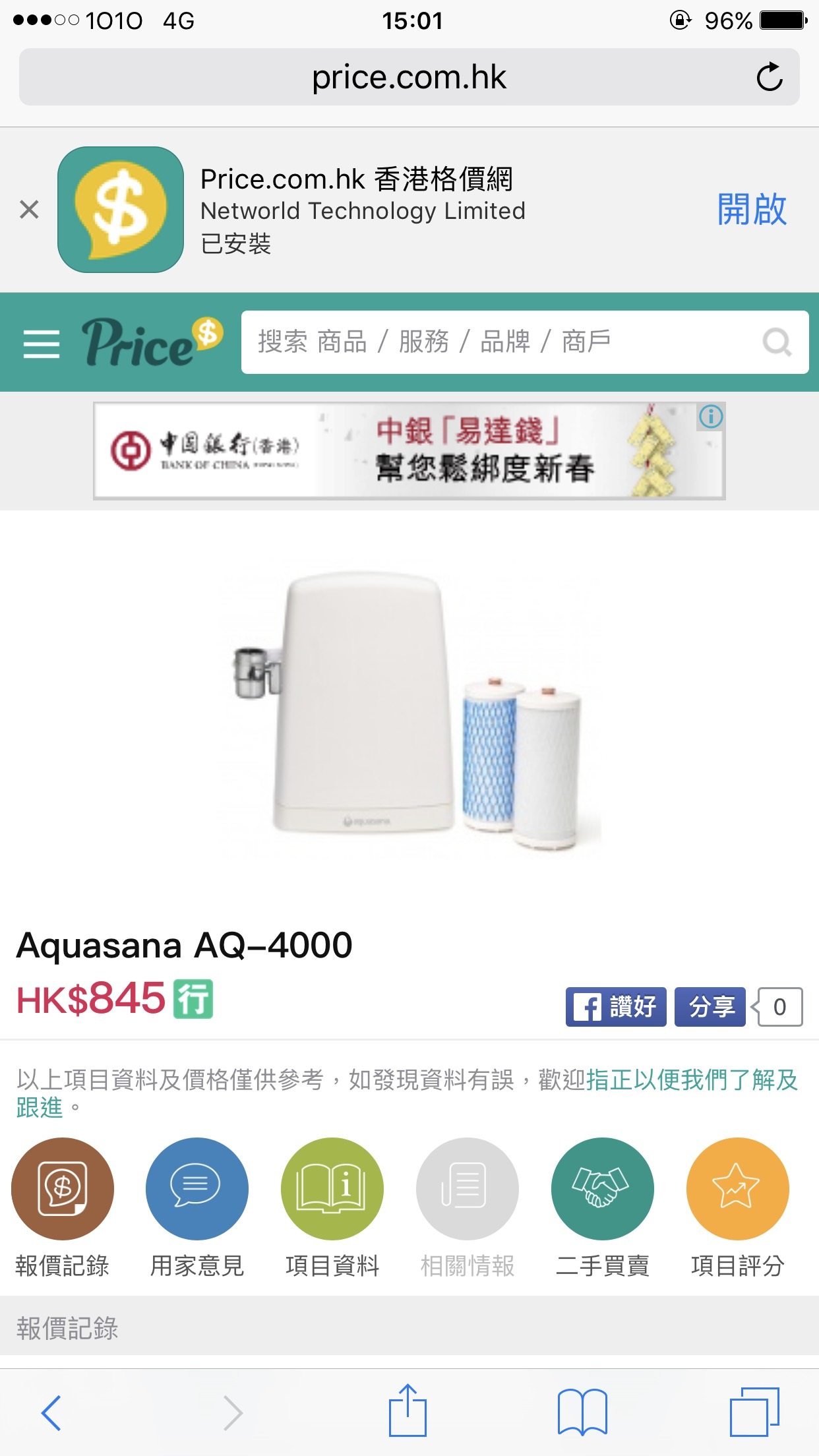The width and height of the screenshot is (819, 1456).
Task: Go back to the previous page
Action: (x=51, y=1412)
